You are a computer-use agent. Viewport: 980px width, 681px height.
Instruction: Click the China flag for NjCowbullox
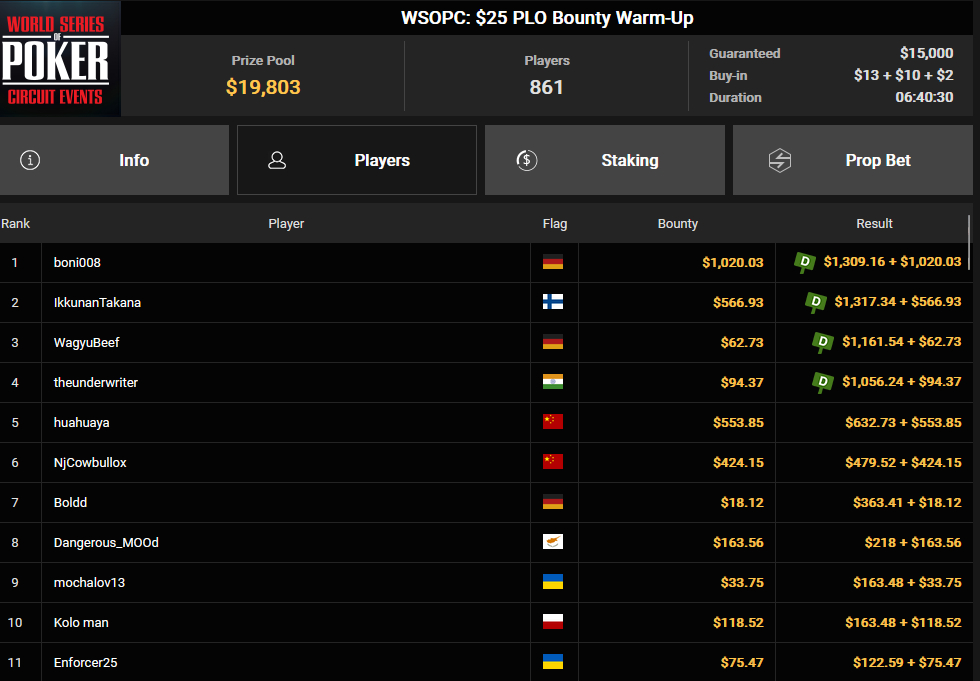point(553,462)
